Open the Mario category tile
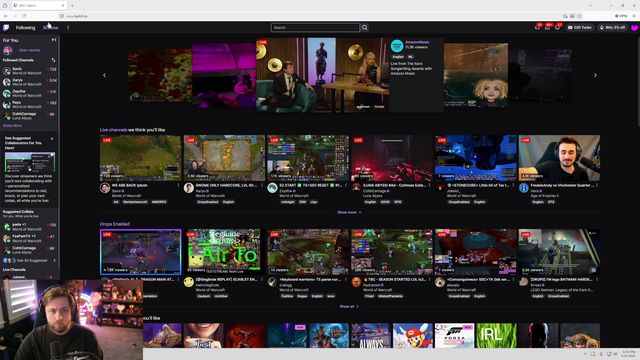 tap(413, 336)
